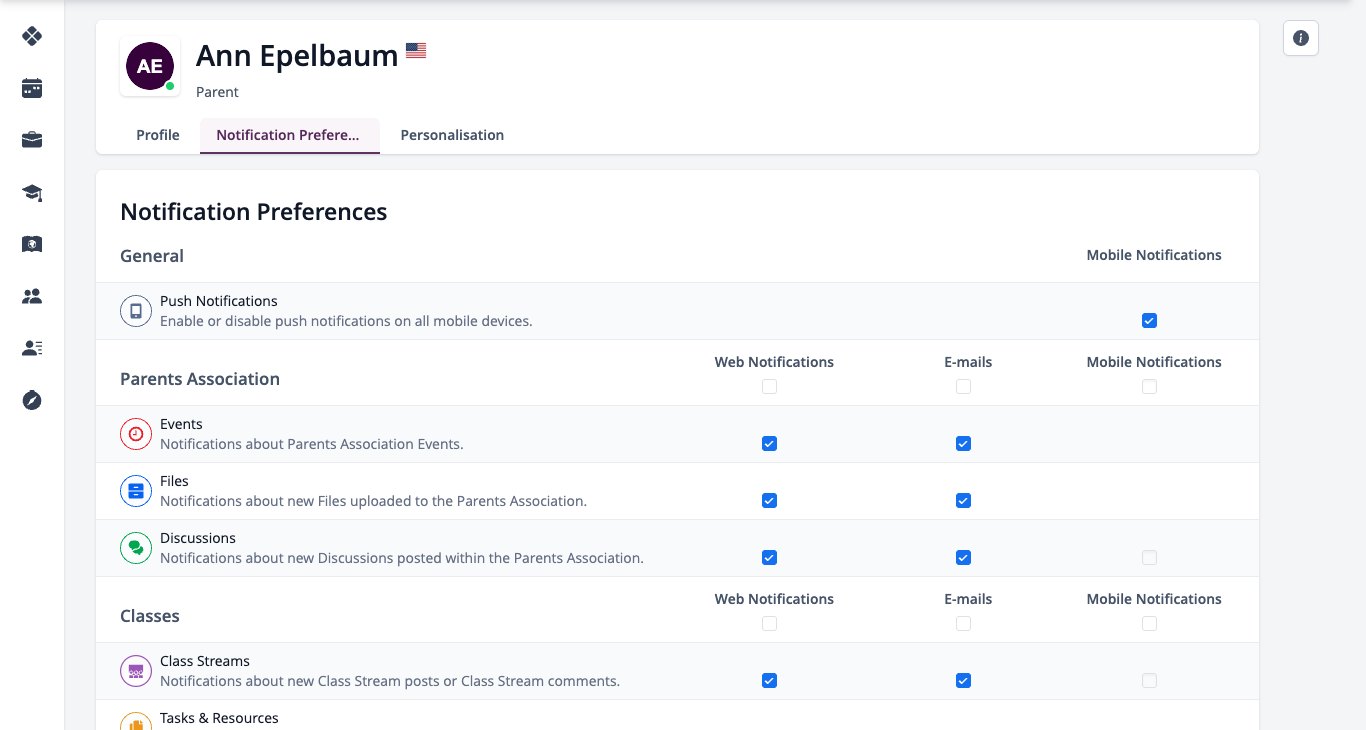Click the people group icon in sidebar
The width and height of the screenshot is (1366, 730).
pyautogui.click(x=32, y=296)
